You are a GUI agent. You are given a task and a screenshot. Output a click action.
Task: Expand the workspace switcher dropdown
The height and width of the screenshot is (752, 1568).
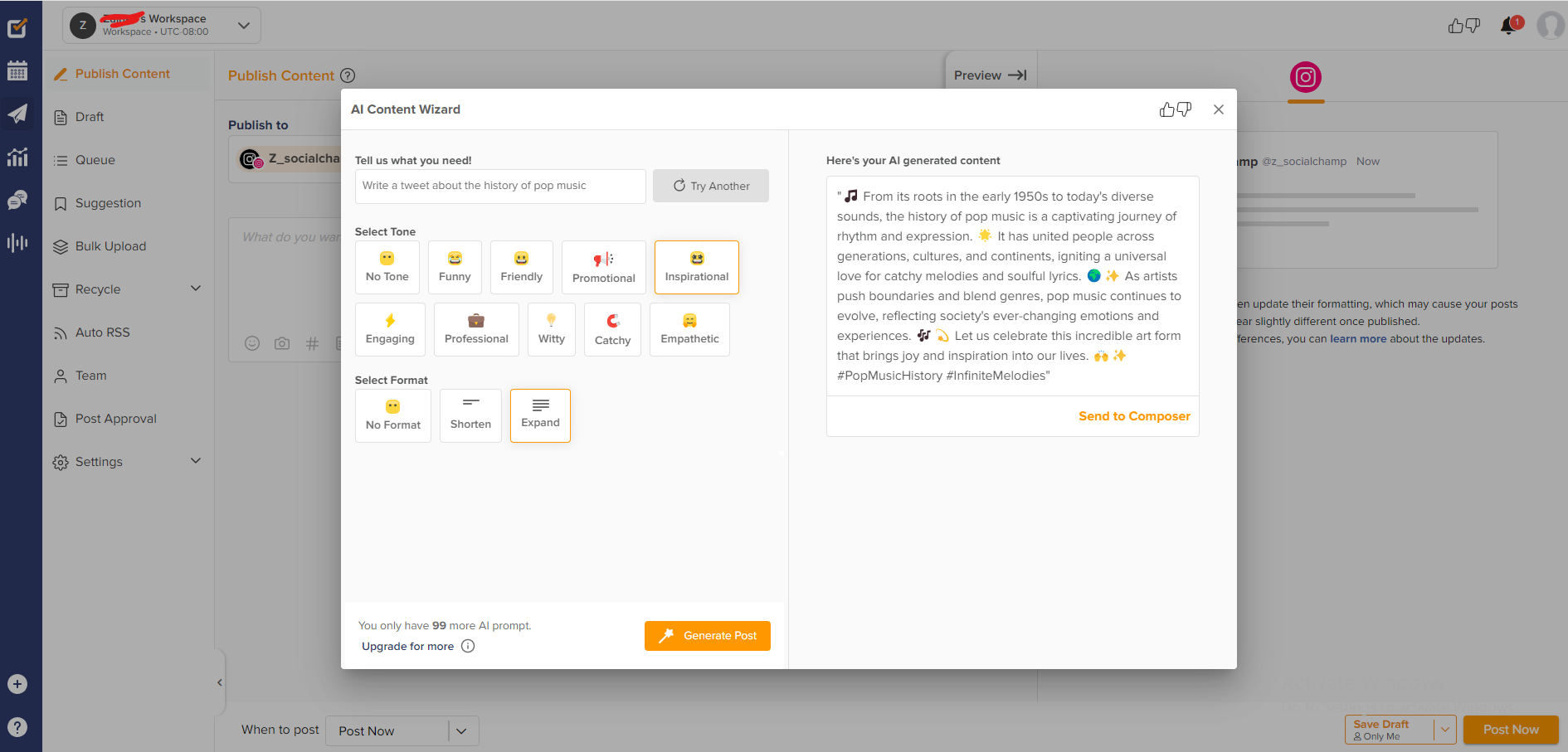pos(244,26)
